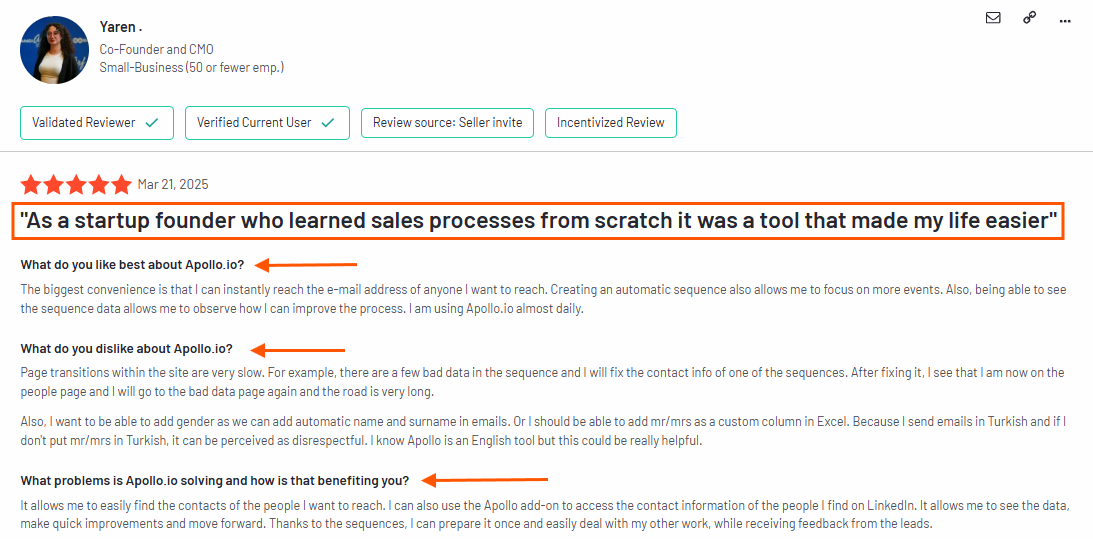This screenshot has width=1093, height=539.
Task: Click the orange arrow beside 'like best' heading
Action: click(x=306, y=264)
